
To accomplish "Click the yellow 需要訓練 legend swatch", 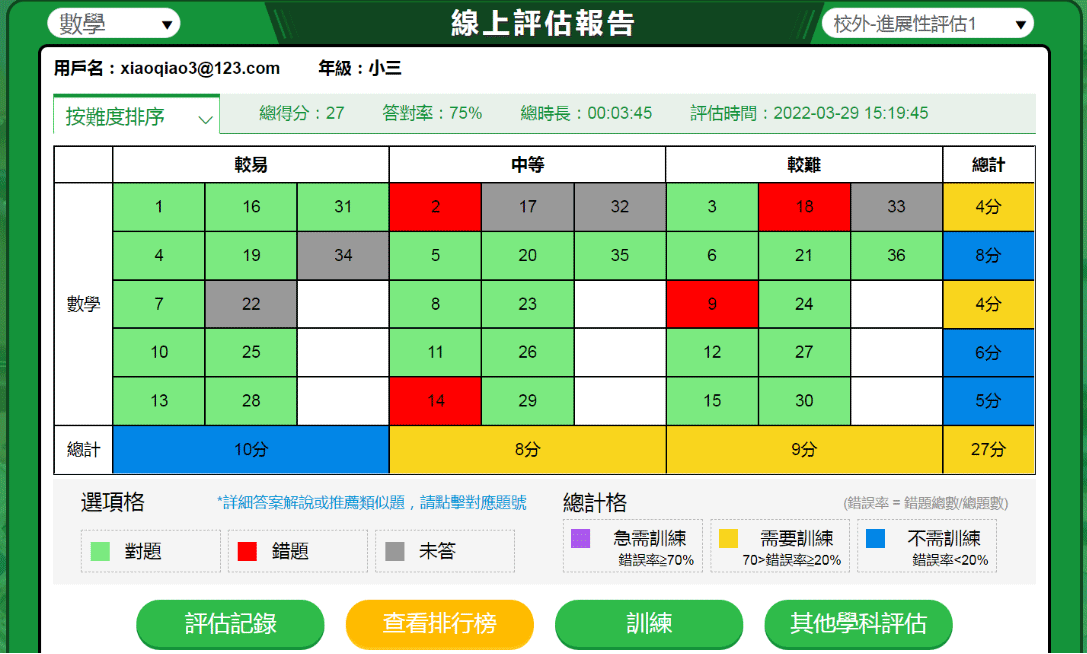I will 728,539.
